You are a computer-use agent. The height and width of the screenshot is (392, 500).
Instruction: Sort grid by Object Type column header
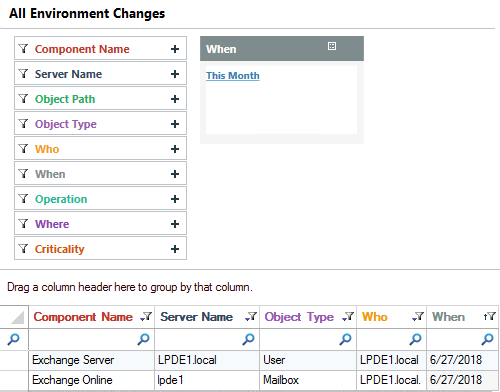299,317
